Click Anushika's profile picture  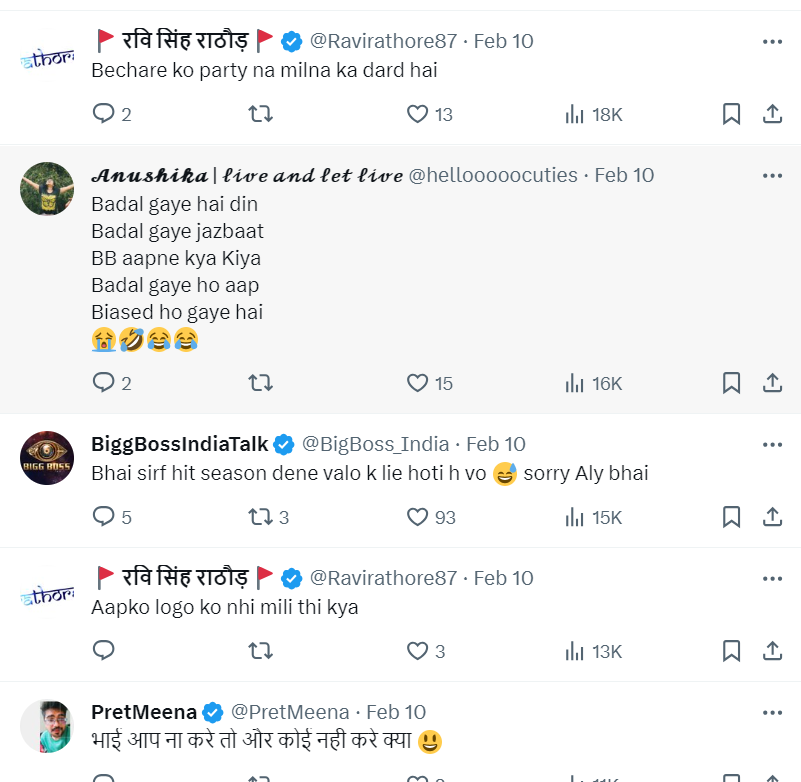coord(47,189)
